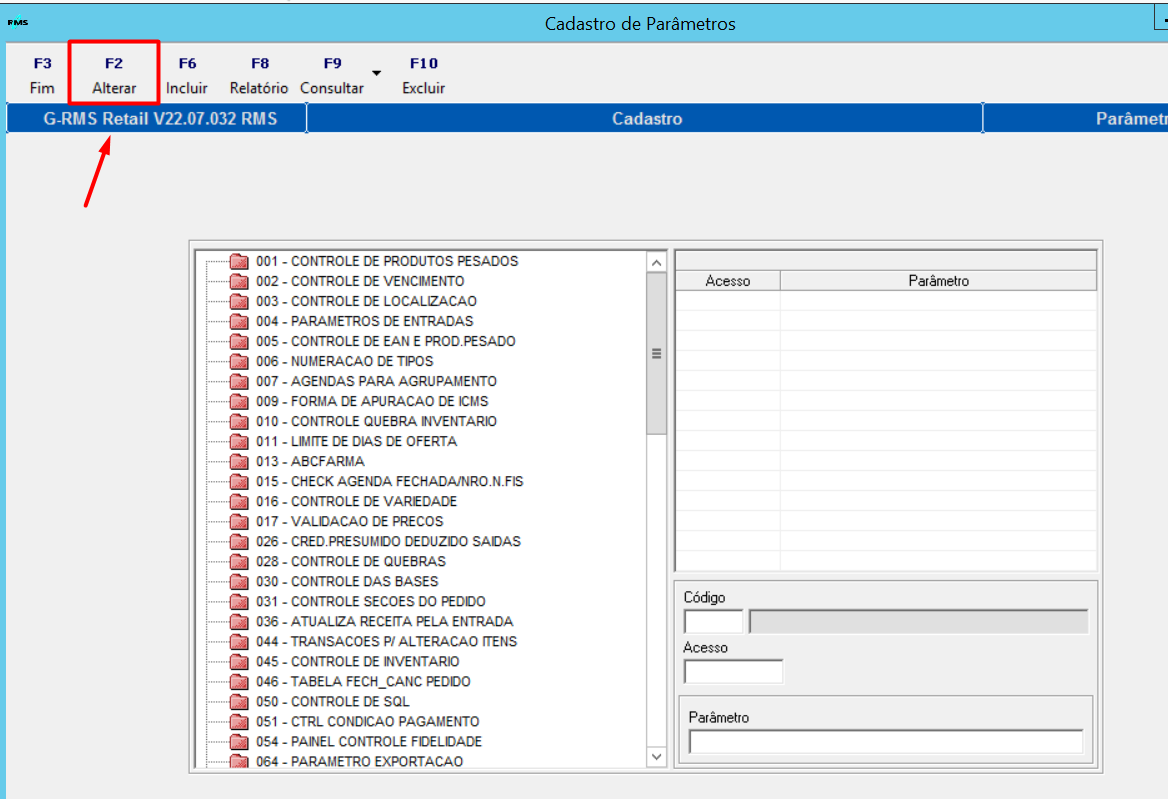Click the tree list scrollbar thumb

click(656, 354)
